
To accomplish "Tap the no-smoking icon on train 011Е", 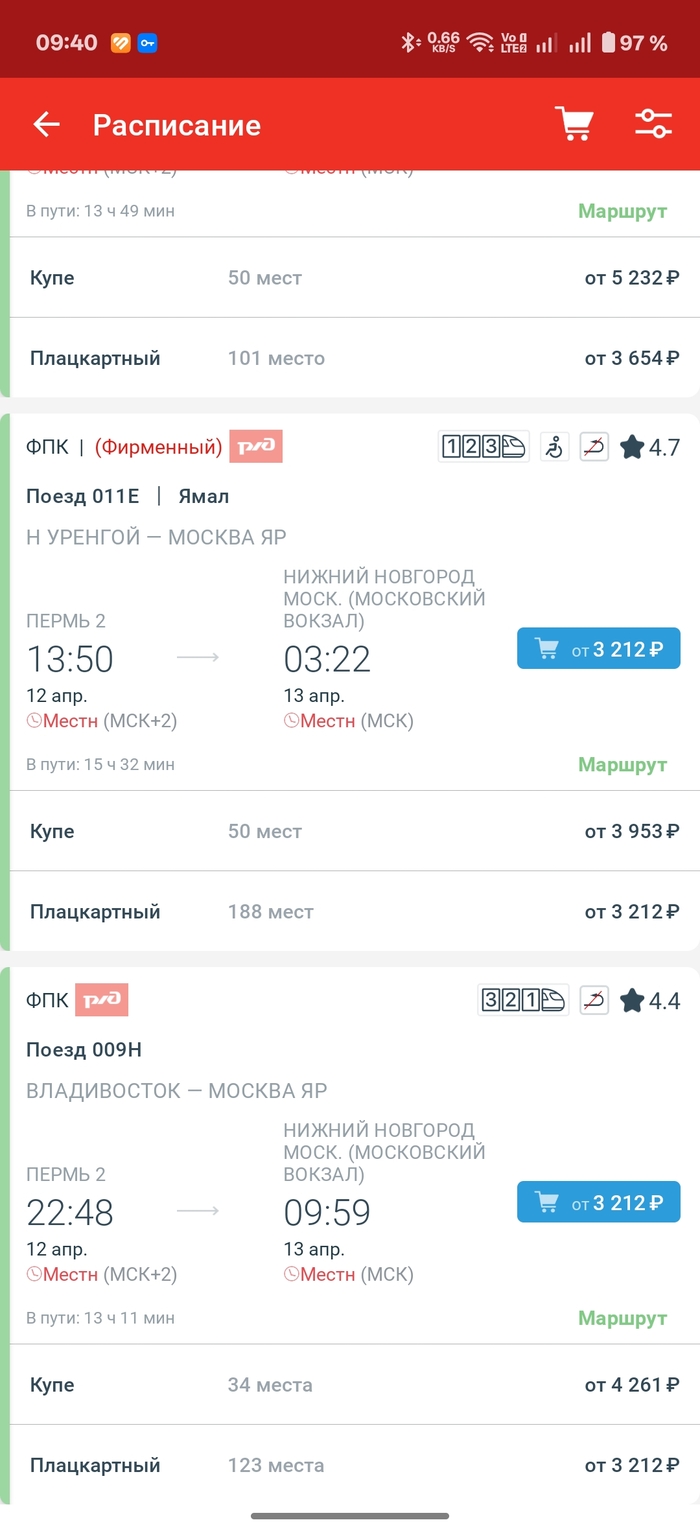I will [594, 447].
